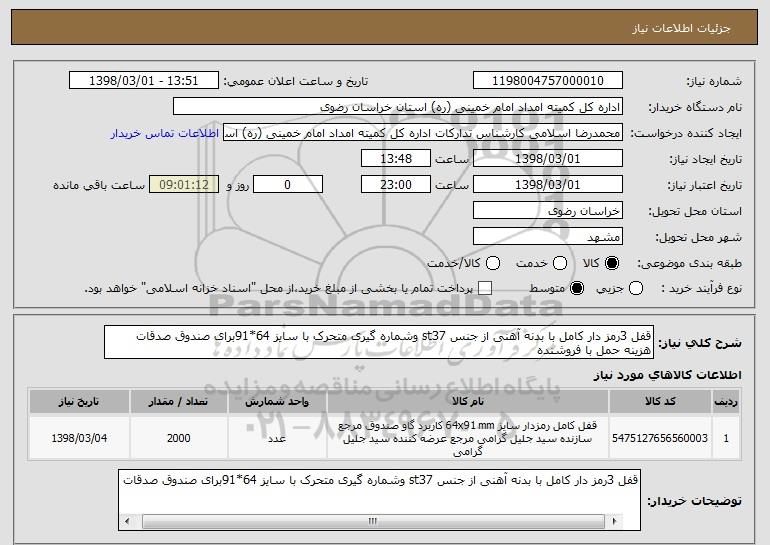Click the request creator name field
Screen dimensions: 770x545
click(x=423, y=133)
